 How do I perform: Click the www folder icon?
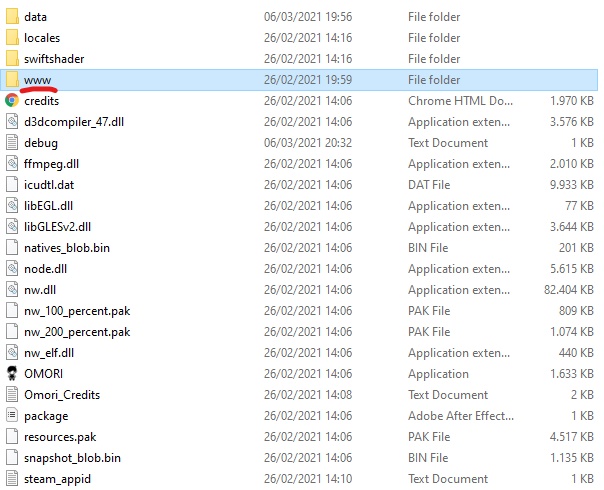[x=12, y=80]
